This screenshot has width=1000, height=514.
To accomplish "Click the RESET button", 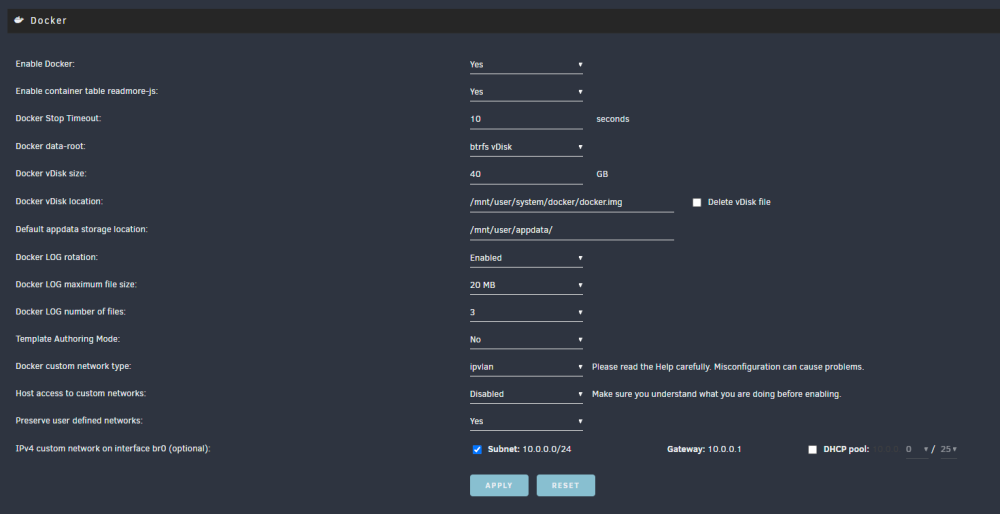I will [566, 485].
